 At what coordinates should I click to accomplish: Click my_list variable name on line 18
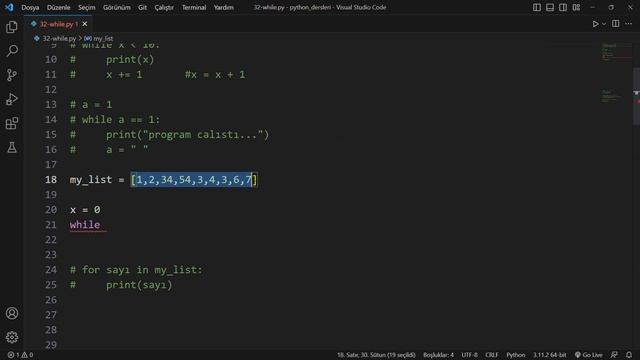tap(91, 180)
